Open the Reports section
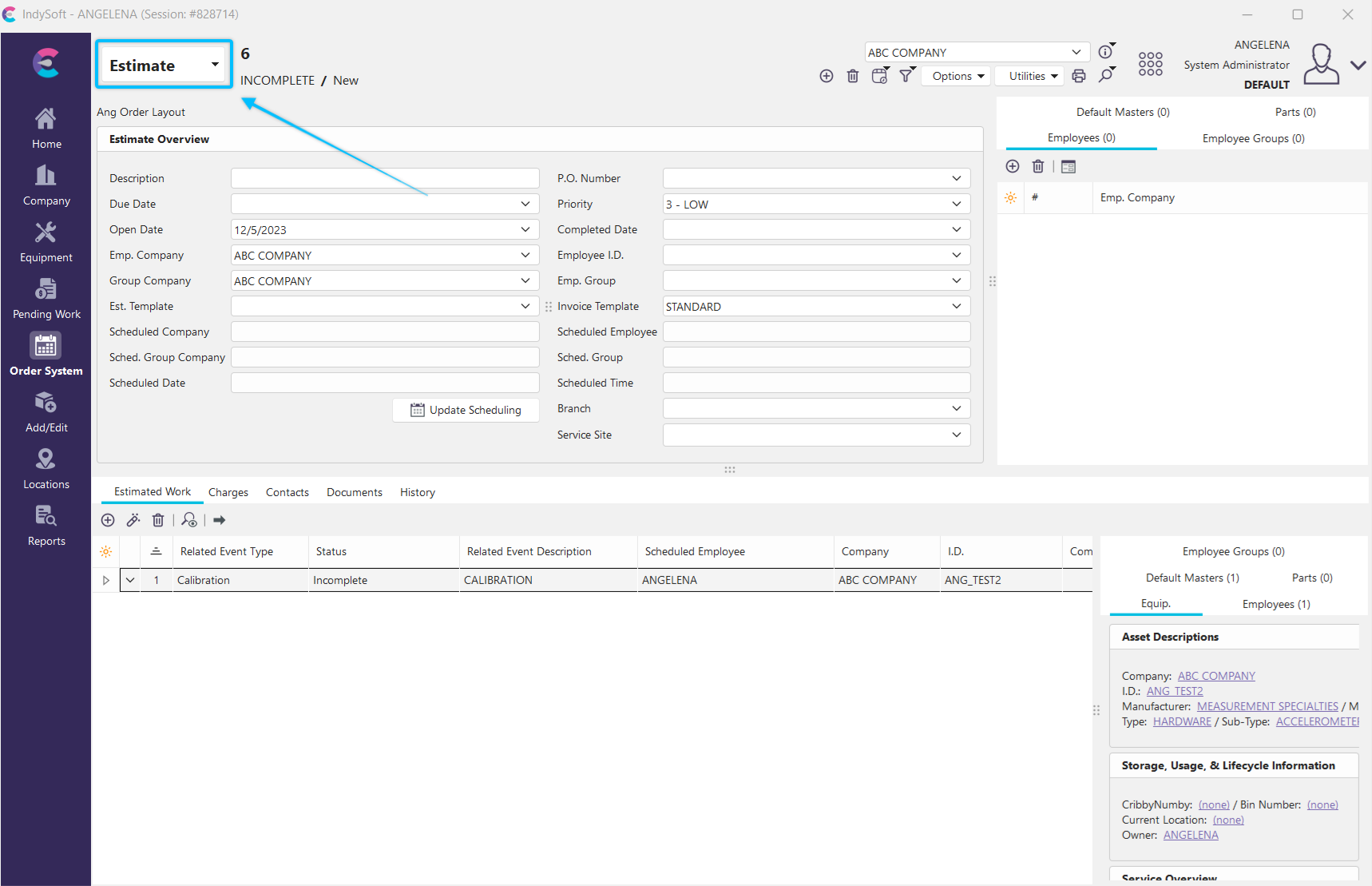Screen dimensions: 1372x886 46,526
